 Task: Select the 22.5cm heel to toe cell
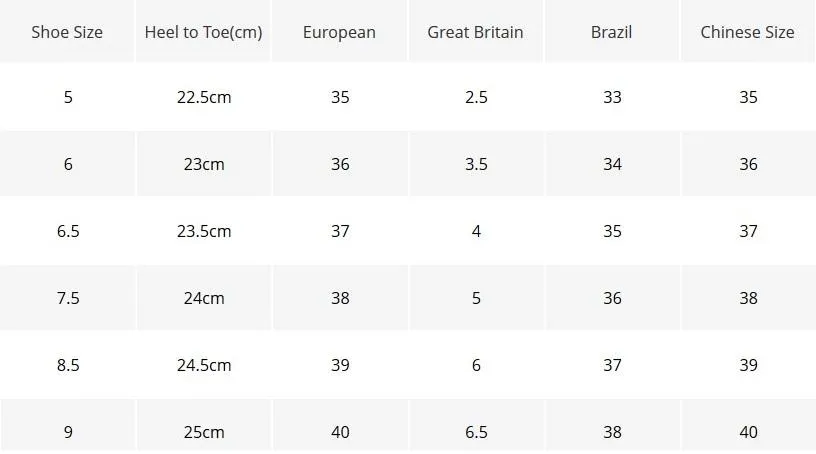tap(203, 97)
